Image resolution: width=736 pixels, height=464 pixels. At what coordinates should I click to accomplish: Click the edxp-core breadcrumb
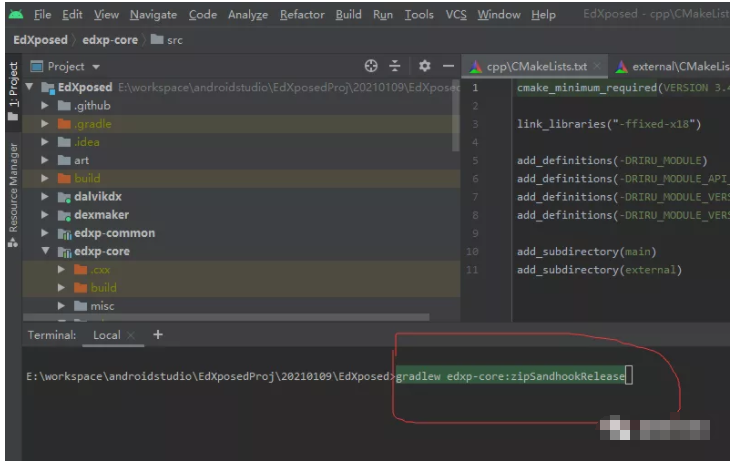click(110, 40)
